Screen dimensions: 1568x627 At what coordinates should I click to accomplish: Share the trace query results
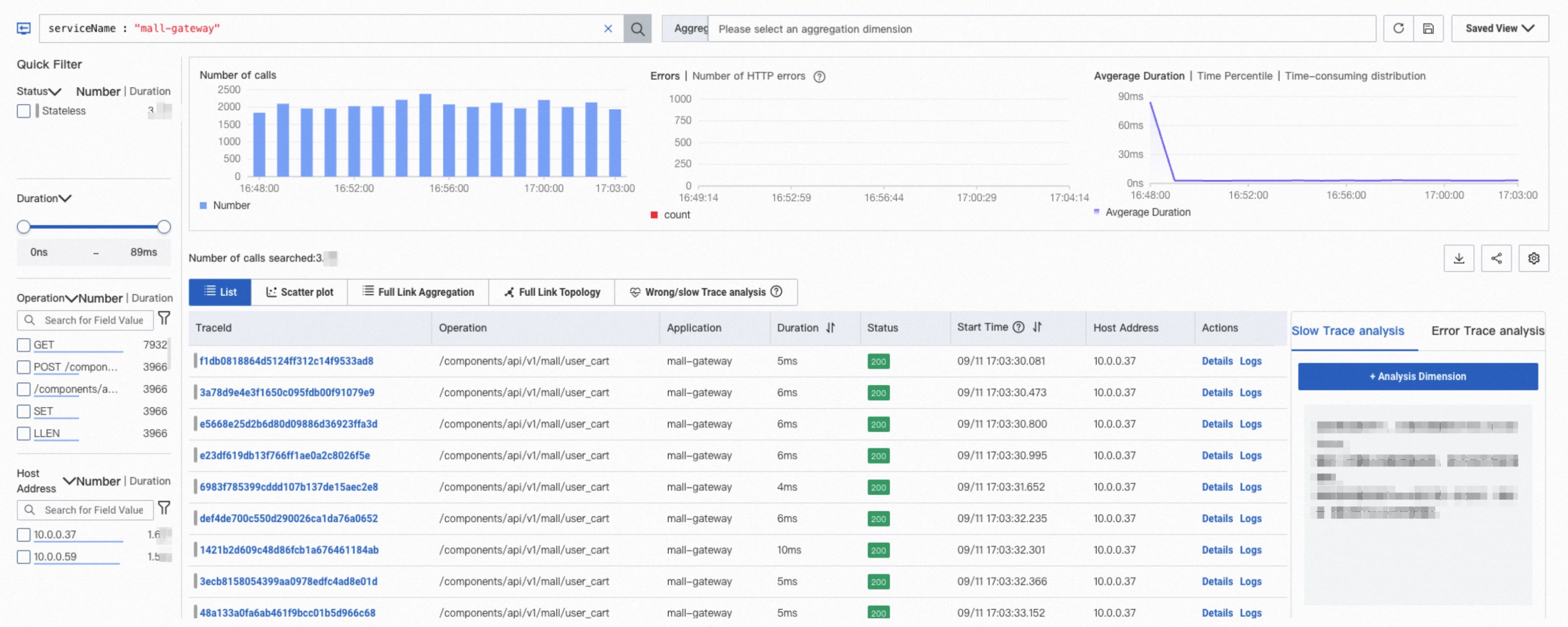pos(1496,258)
